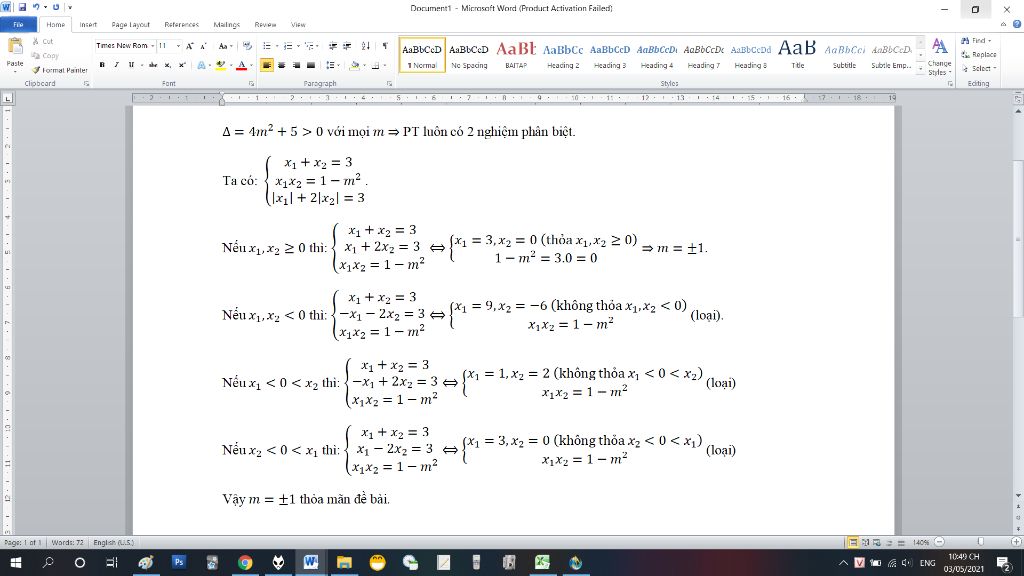The height and width of the screenshot is (576, 1024).
Task: Open the Borders dropdown arrow
Action: pyautogui.click(x=384, y=65)
